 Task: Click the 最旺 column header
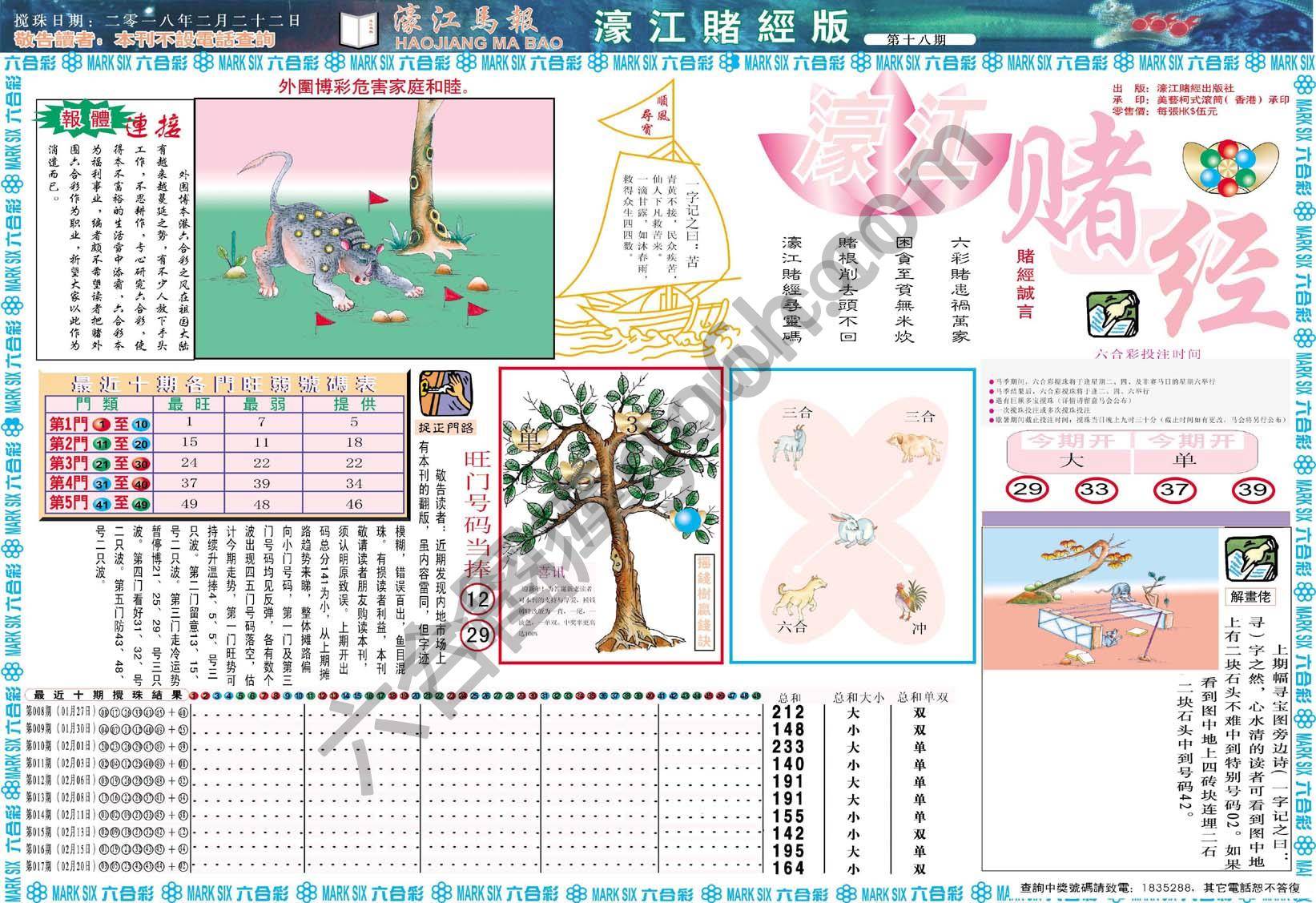click(x=188, y=405)
